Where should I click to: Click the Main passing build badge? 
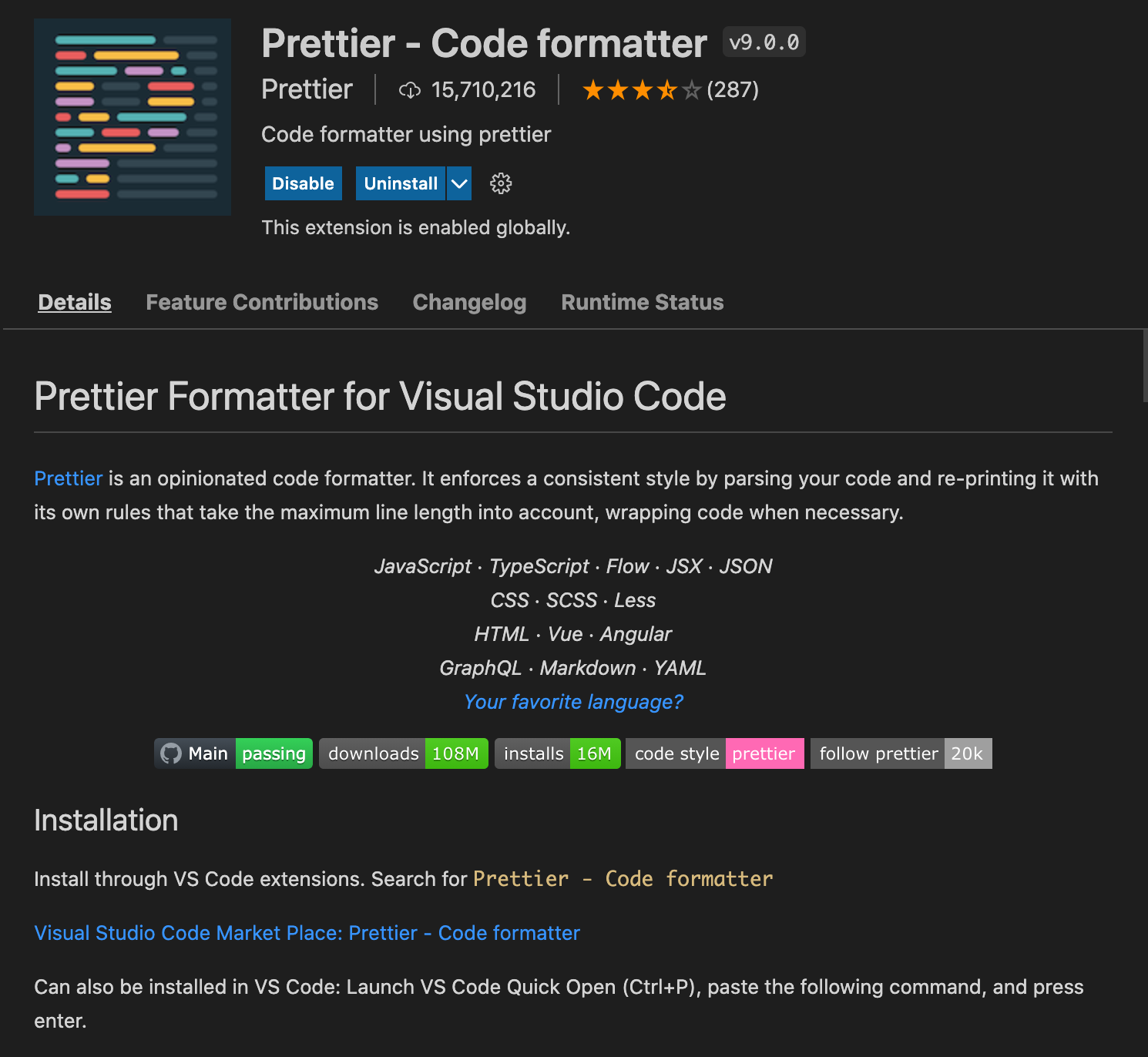point(233,753)
